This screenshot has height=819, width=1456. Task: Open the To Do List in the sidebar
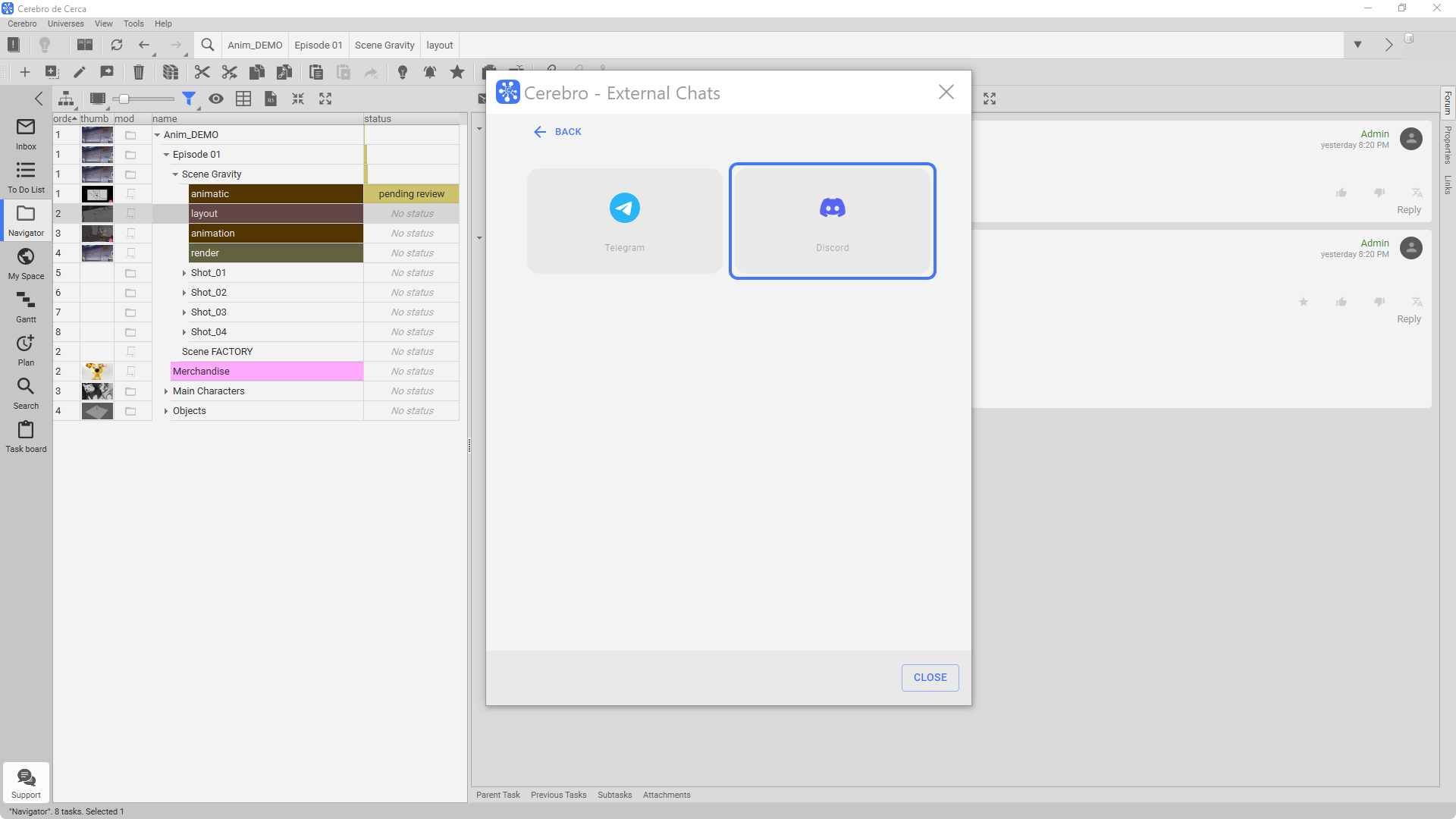(x=26, y=177)
